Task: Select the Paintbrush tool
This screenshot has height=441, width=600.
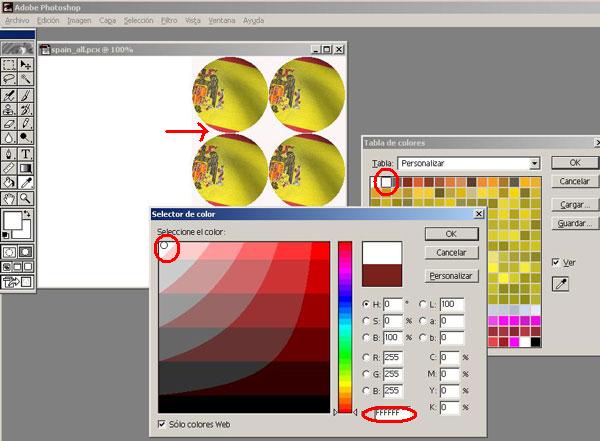Action: 26,95
